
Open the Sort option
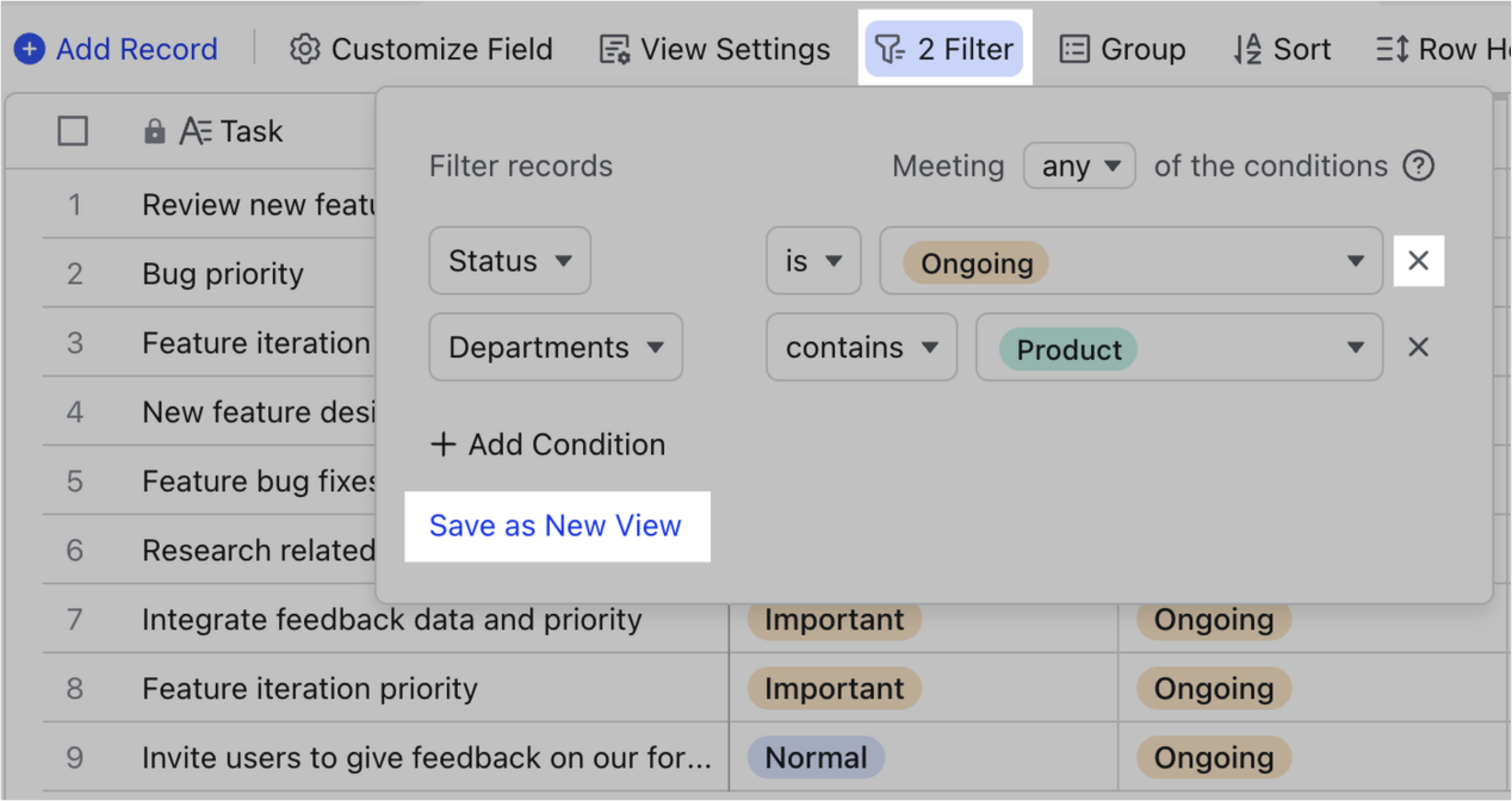coord(1282,49)
